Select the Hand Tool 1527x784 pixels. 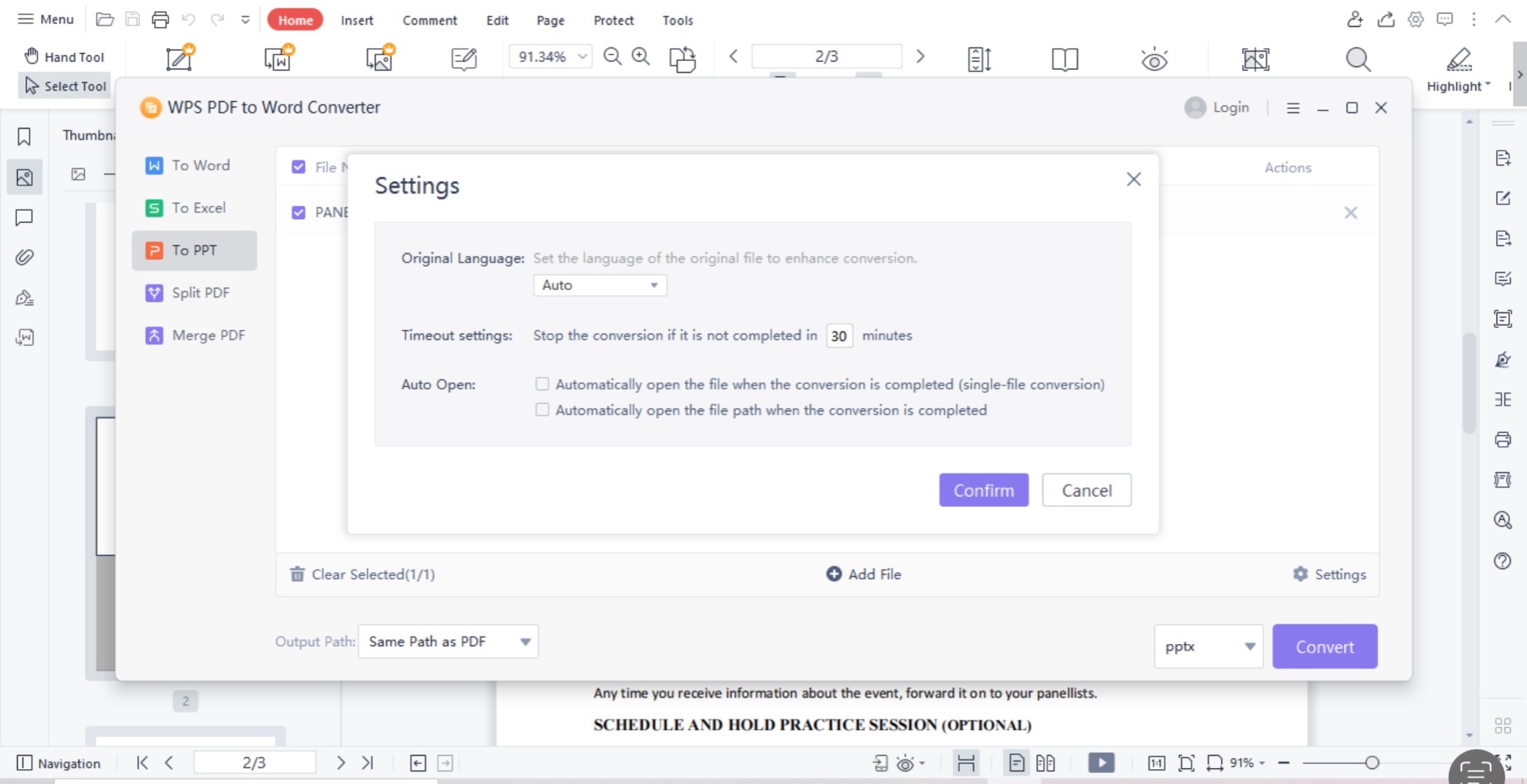click(x=65, y=56)
